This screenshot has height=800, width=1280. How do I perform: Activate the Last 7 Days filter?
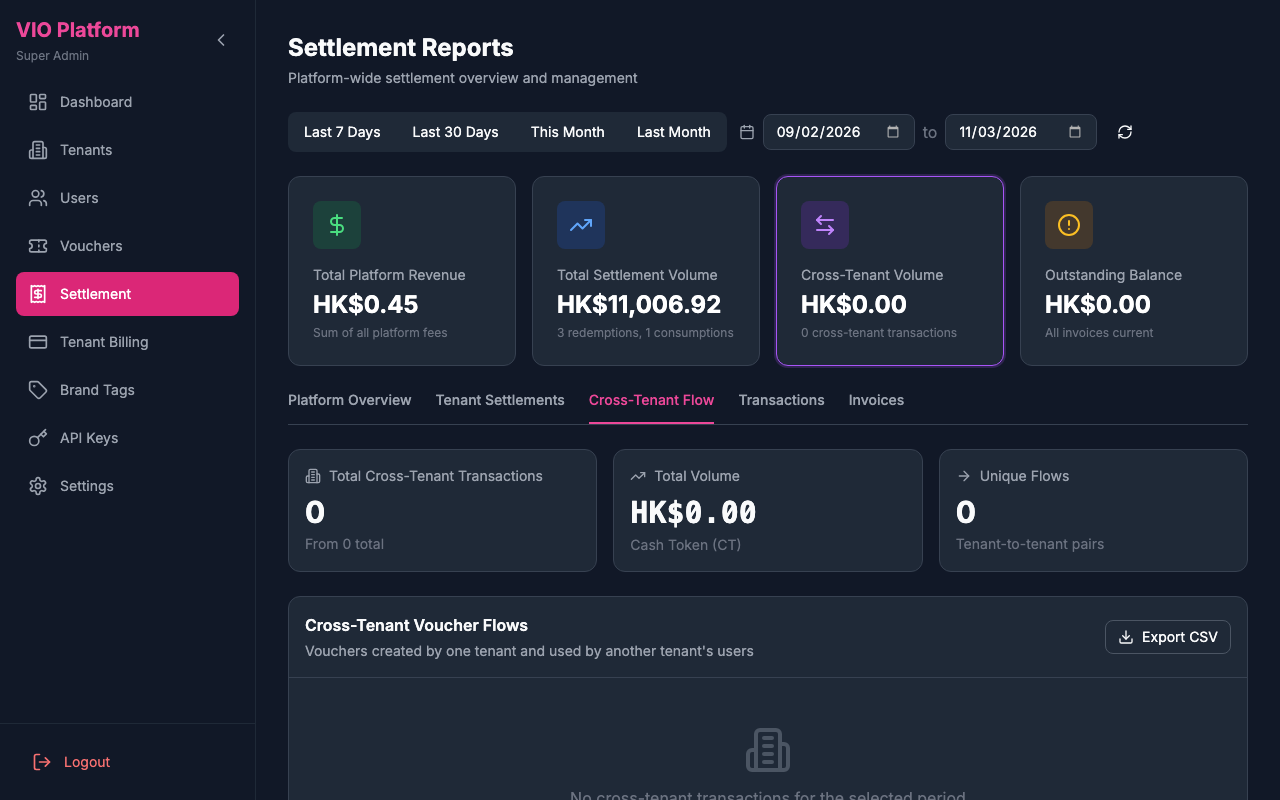342,131
